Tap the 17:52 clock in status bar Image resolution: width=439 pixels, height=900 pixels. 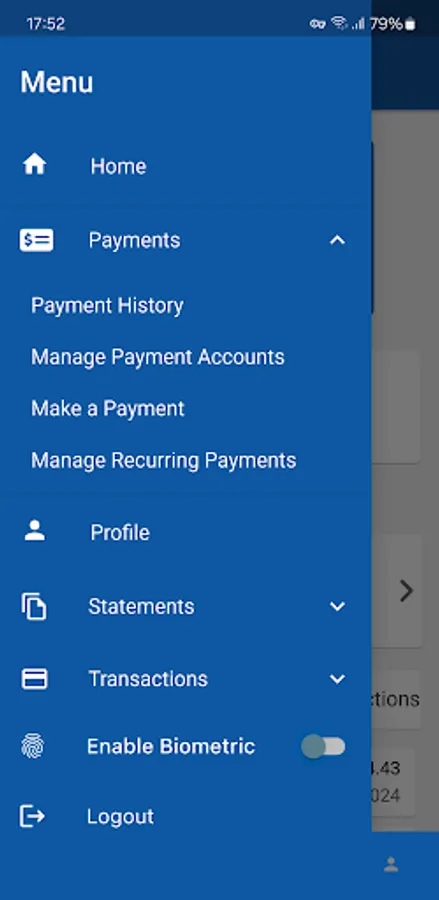click(45, 24)
